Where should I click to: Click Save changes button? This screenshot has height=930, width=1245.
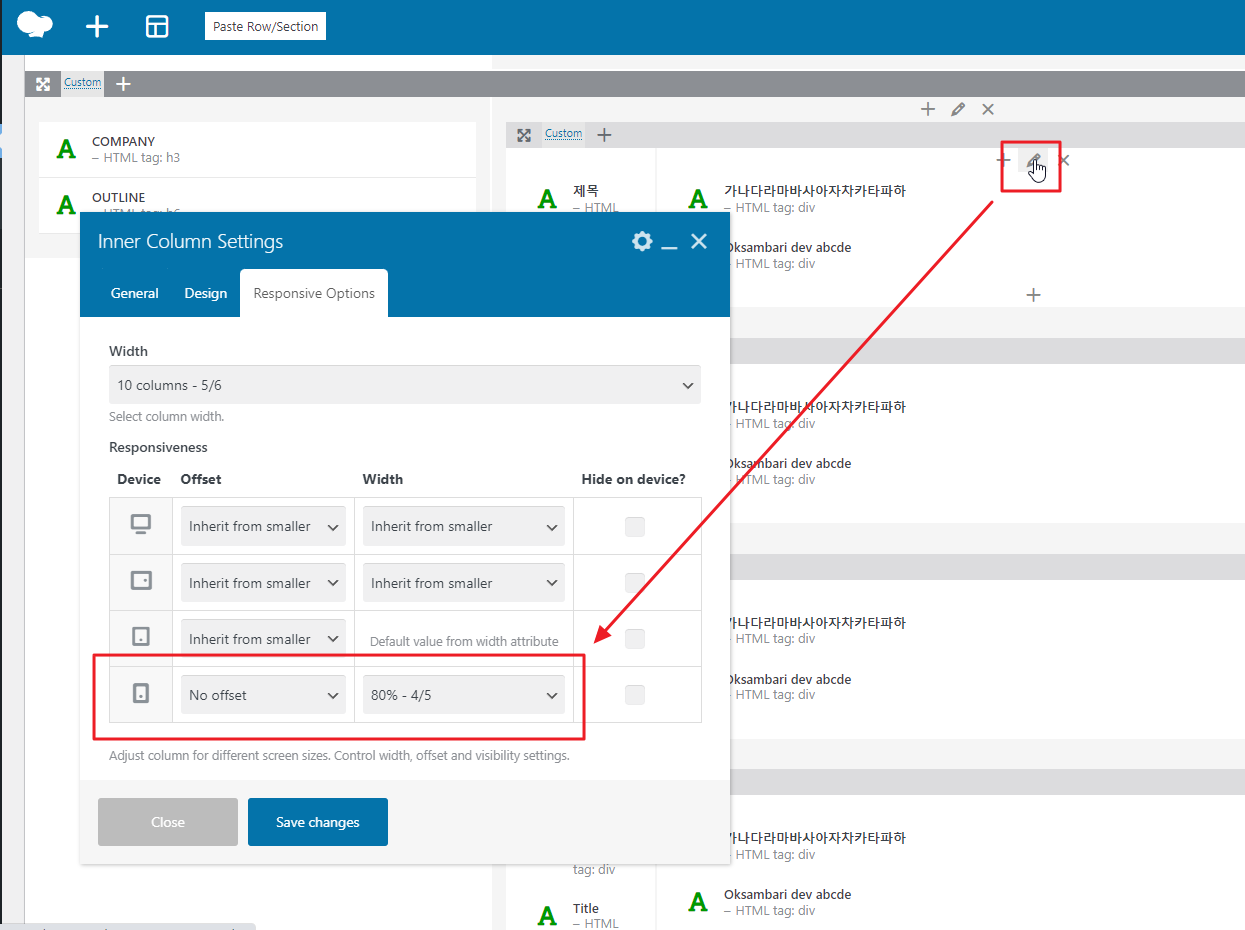pyautogui.click(x=318, y=822)
